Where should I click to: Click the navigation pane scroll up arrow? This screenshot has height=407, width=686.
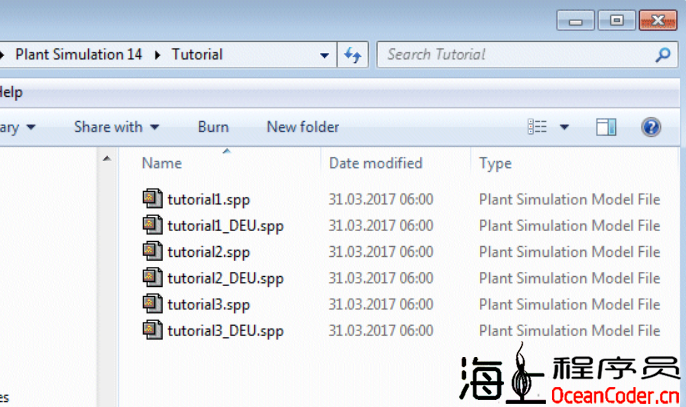(x=107, y=158)
